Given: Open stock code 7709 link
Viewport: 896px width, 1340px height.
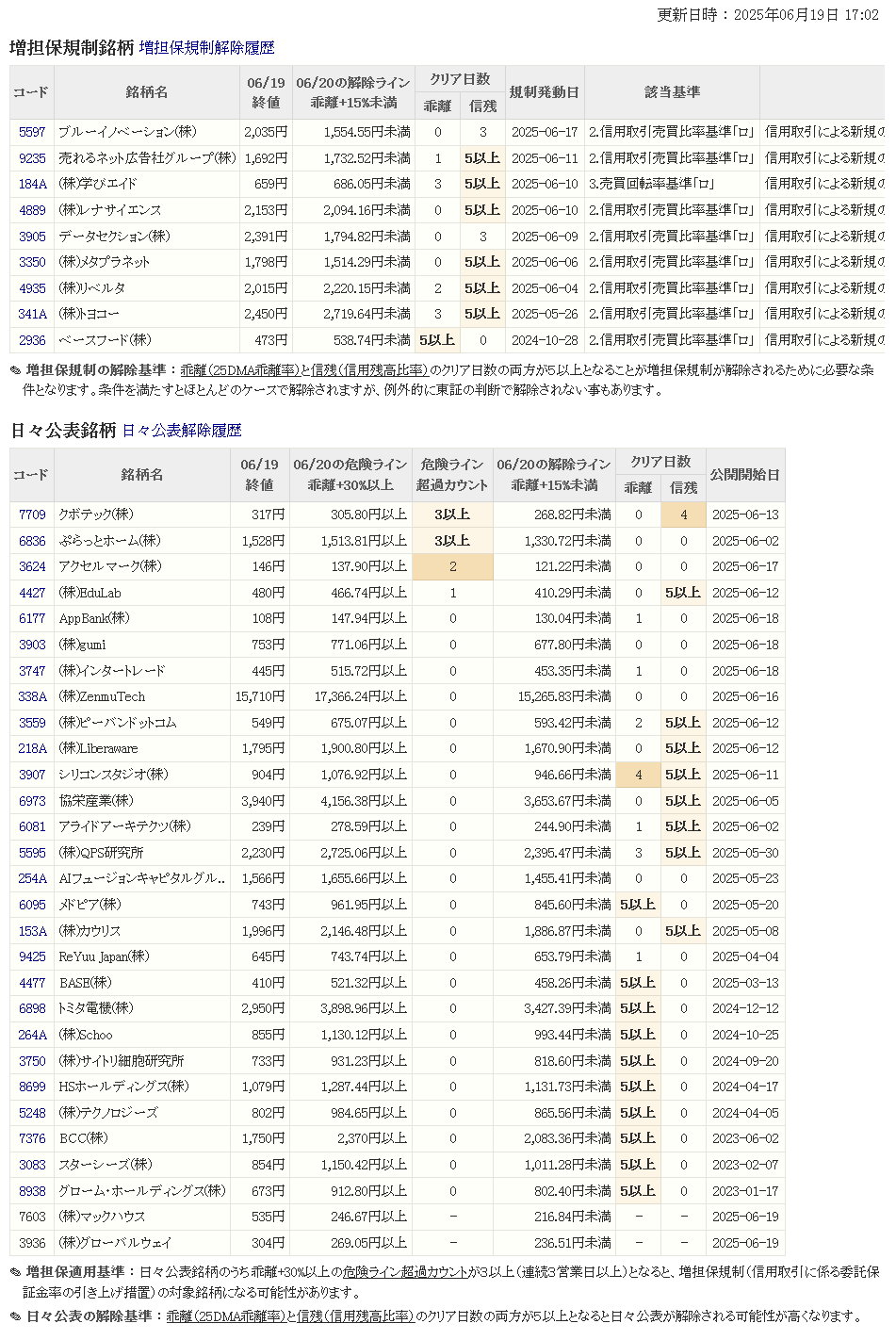Looking at the screenshot, I should (32, 515).
